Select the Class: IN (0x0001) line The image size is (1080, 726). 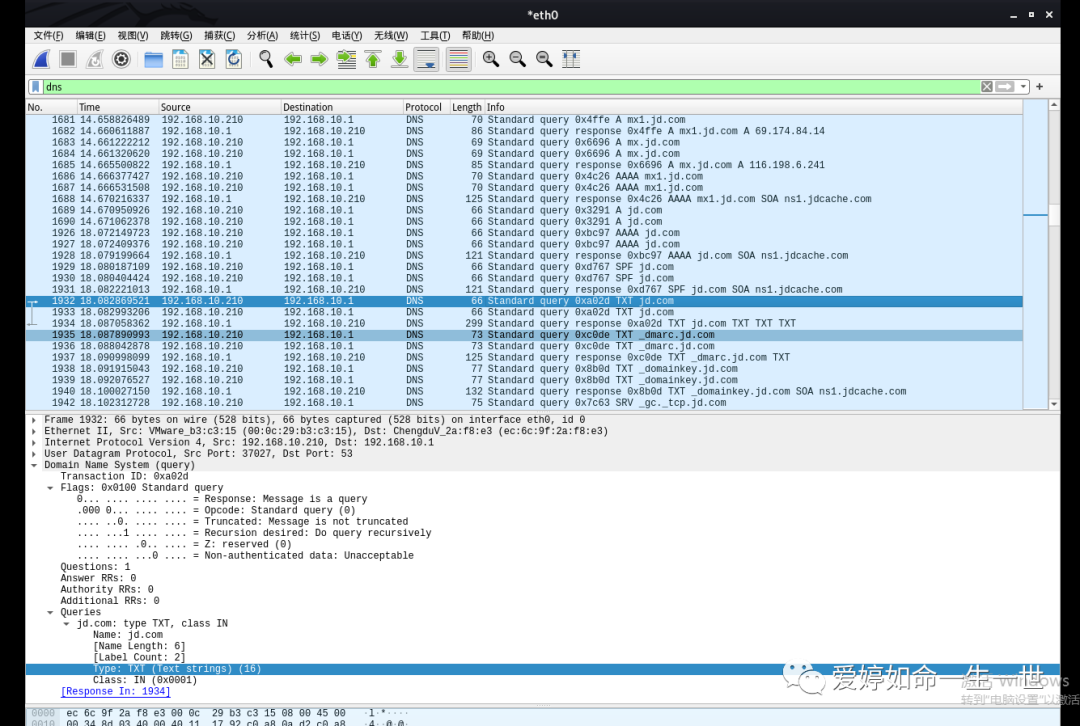coord(145,681)
